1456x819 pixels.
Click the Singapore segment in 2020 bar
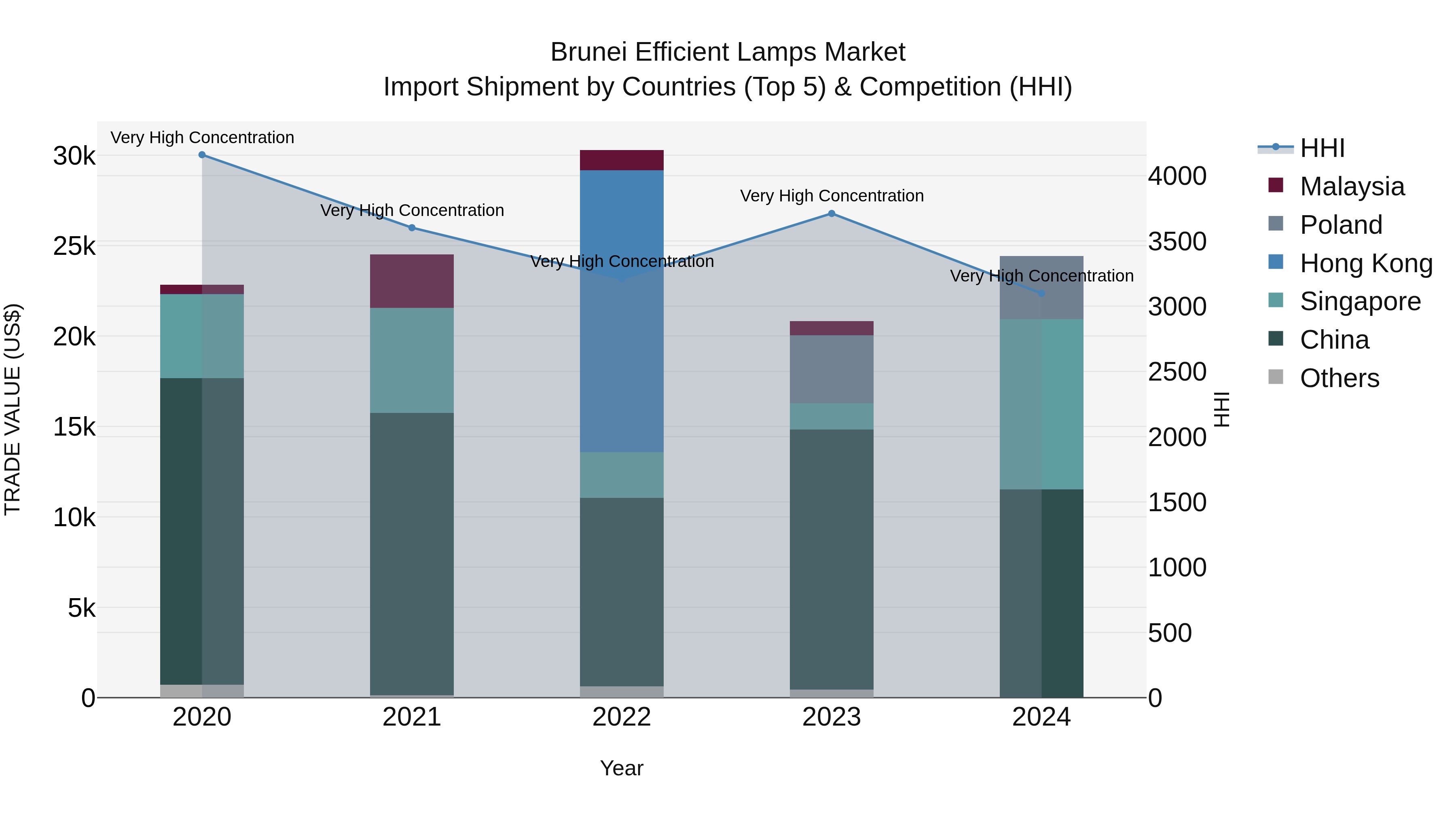coord(202,336)
